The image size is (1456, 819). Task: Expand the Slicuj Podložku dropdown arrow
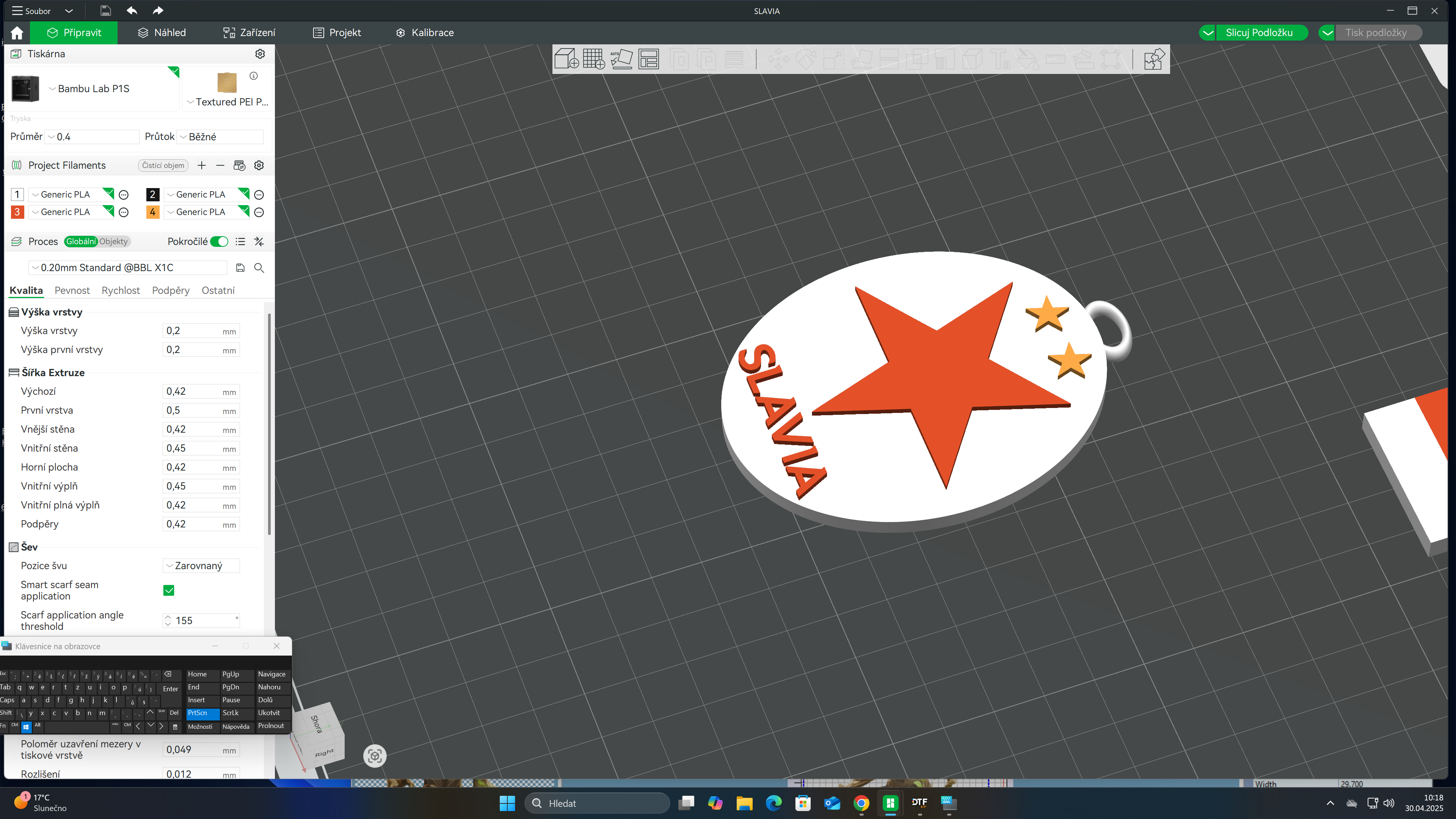(1208, 33)
